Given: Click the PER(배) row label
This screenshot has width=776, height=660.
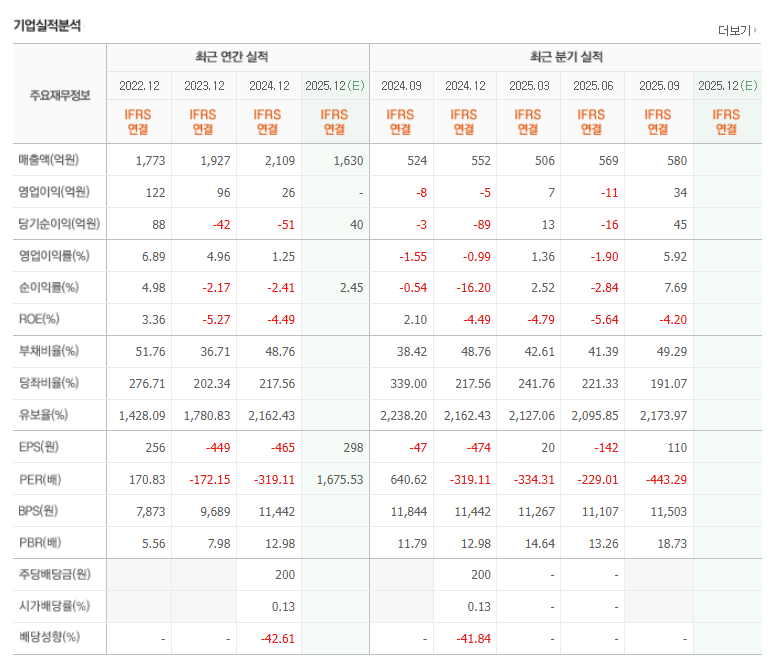Looking at the screenshot, I should pyautogui.click(x=40, y=479).
